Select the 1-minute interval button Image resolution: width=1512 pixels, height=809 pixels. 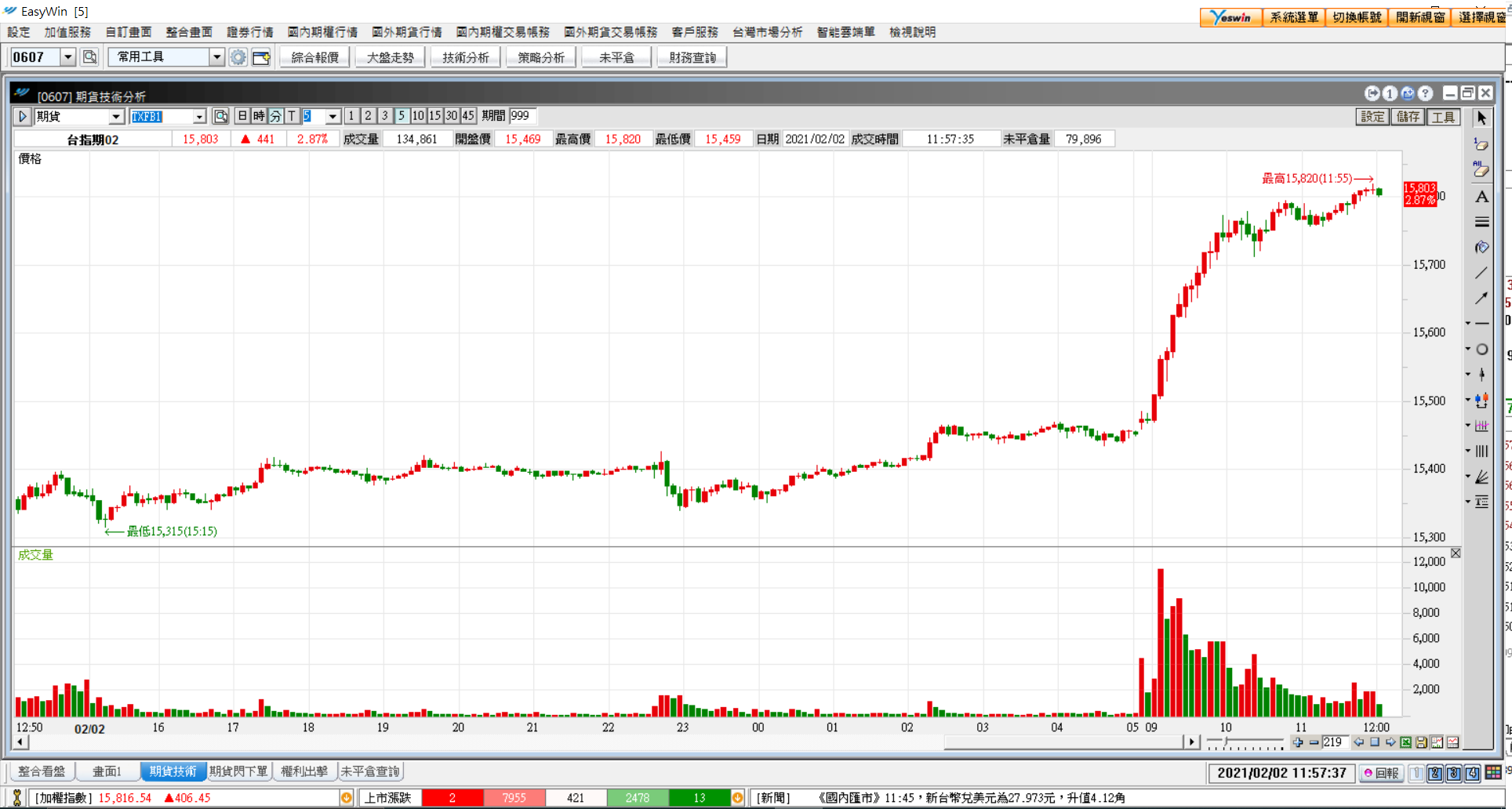pos(351,116)
